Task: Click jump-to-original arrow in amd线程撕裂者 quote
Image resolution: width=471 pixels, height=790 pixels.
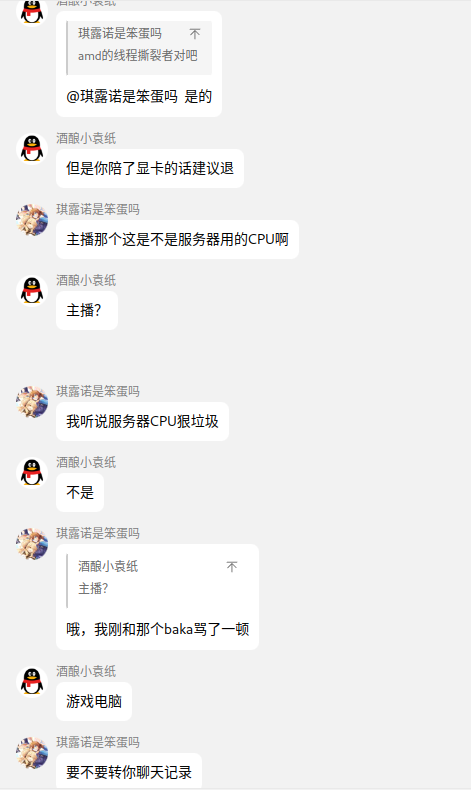Action: tap(195, 34)
